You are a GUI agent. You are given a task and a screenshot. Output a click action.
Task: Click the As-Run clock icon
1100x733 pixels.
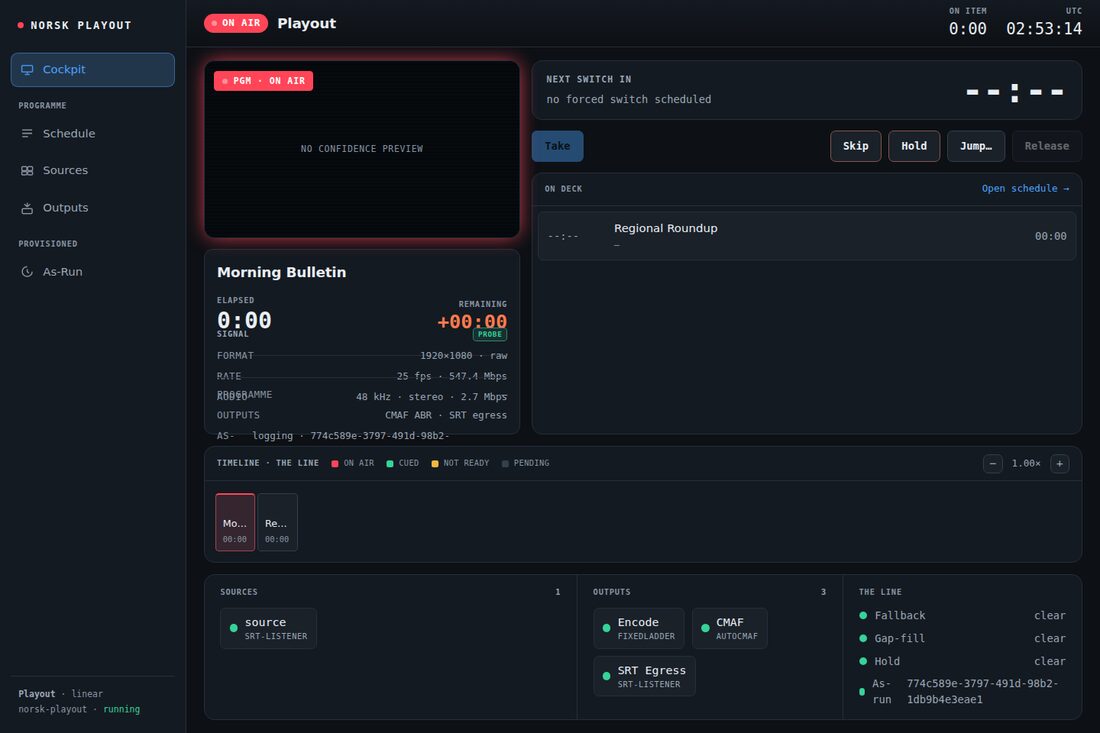[27, 271]
